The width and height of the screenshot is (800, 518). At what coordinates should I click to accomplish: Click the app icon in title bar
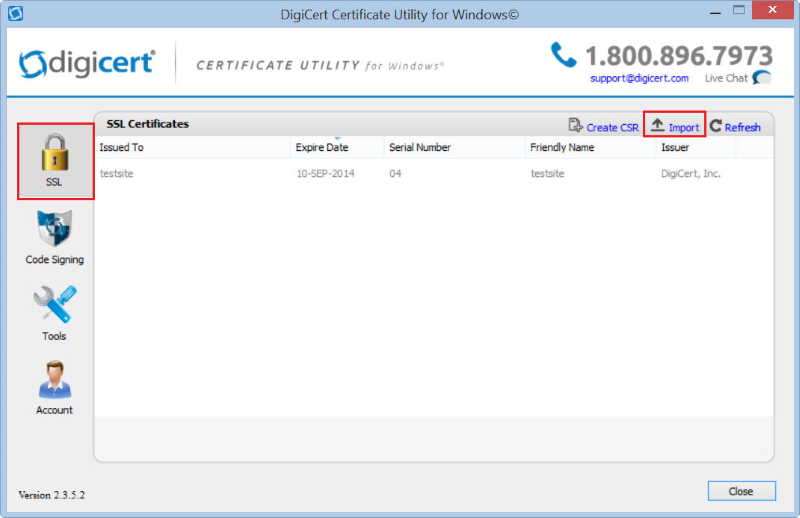tap(15, 15)
